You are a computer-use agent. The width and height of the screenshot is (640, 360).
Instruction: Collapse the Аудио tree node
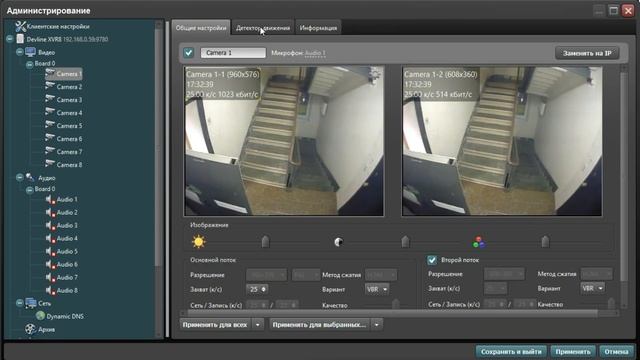pos(19,178)
